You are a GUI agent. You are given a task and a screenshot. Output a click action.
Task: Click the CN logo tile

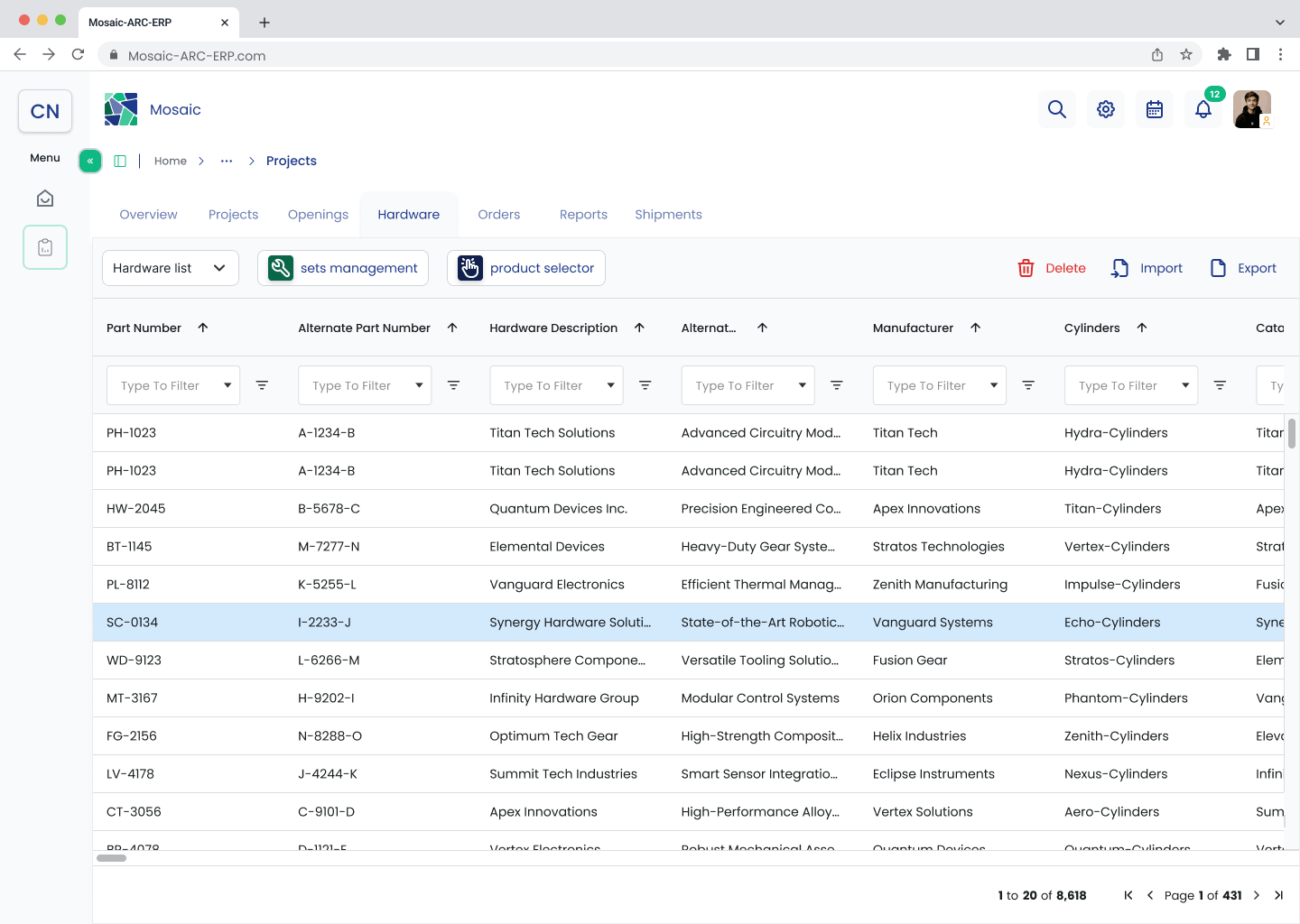[45, 111]
